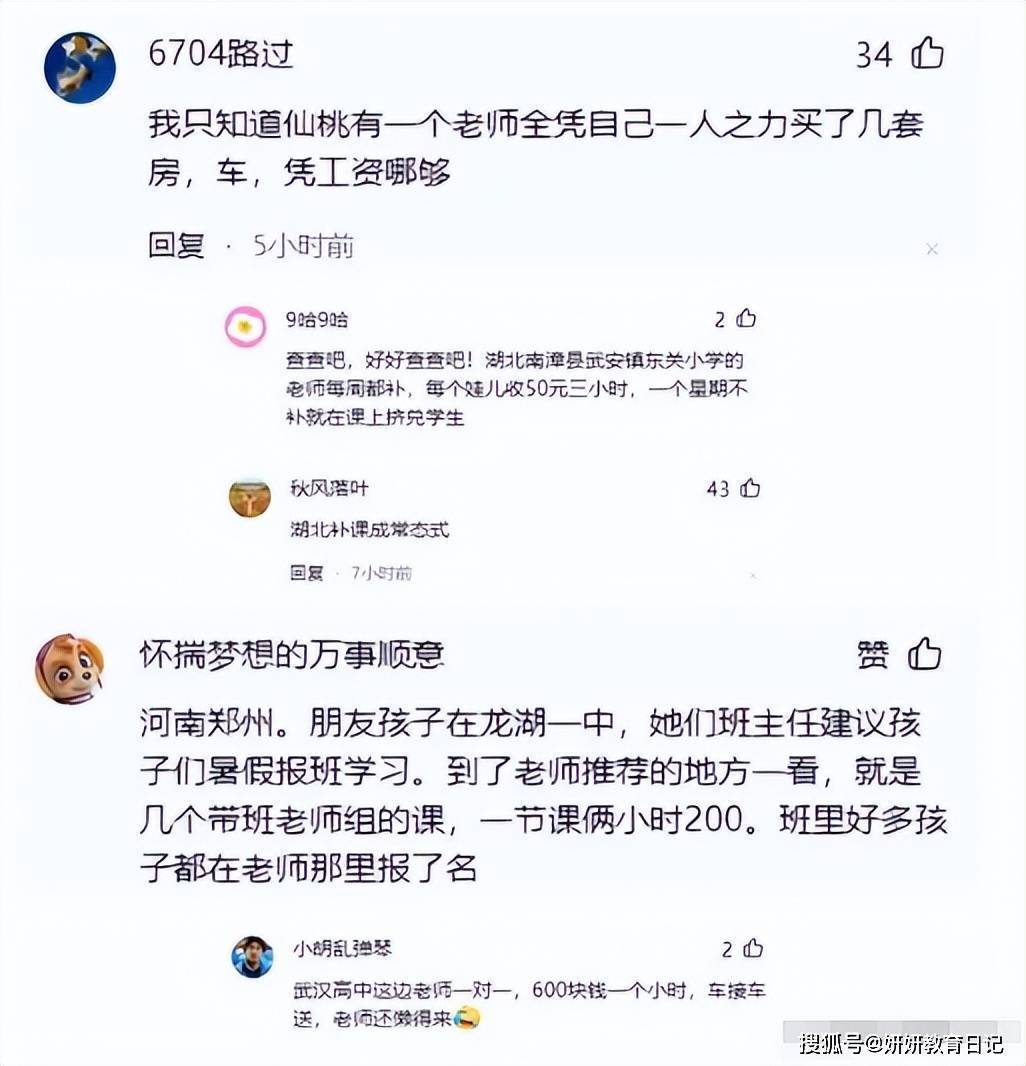The width and height of the screenshot is (1026, 1066).
Task: Open 6704路过's profile avatar
Action: (80, 67)
